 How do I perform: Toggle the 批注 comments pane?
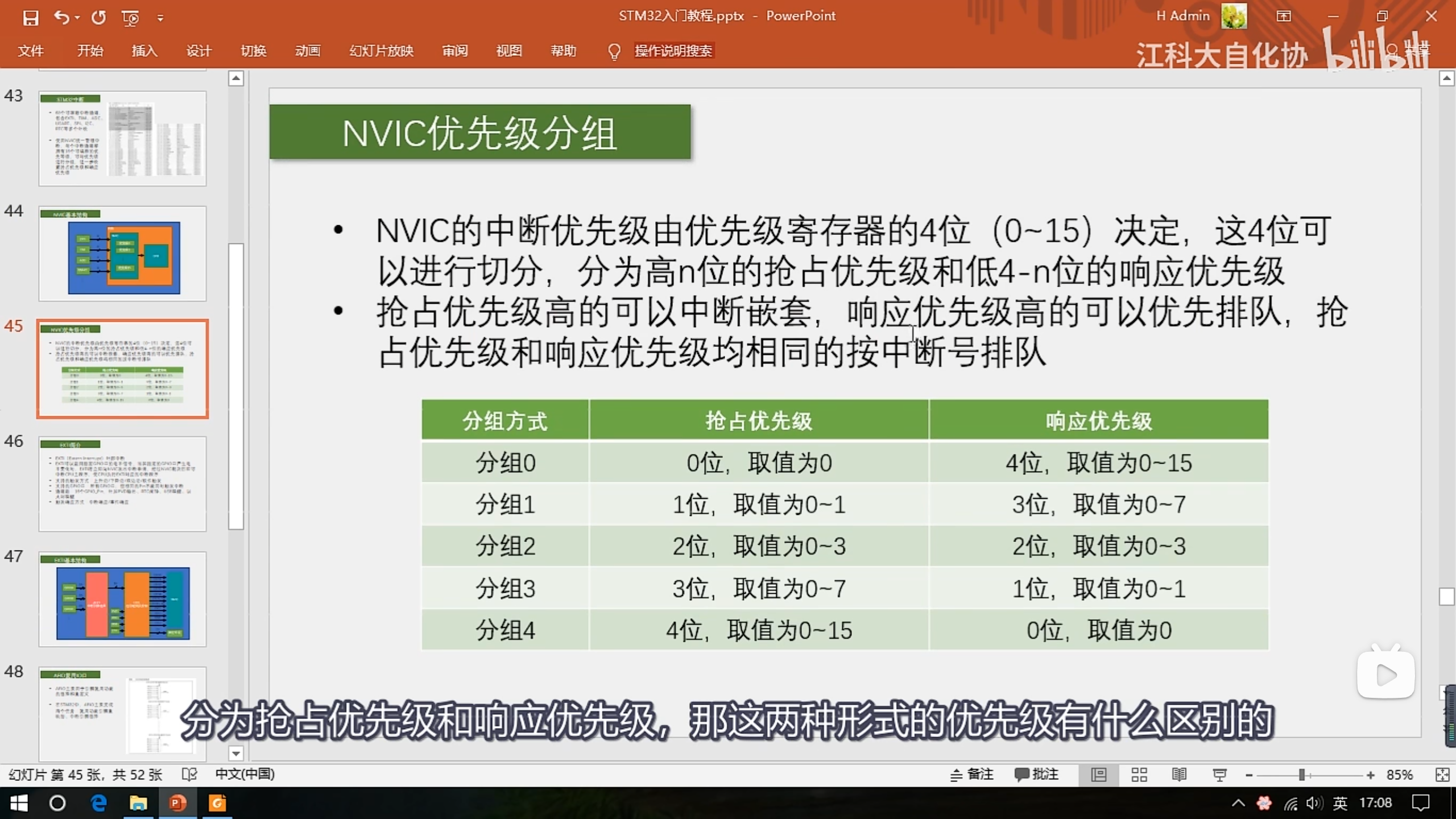click(x=1036, y=775)
